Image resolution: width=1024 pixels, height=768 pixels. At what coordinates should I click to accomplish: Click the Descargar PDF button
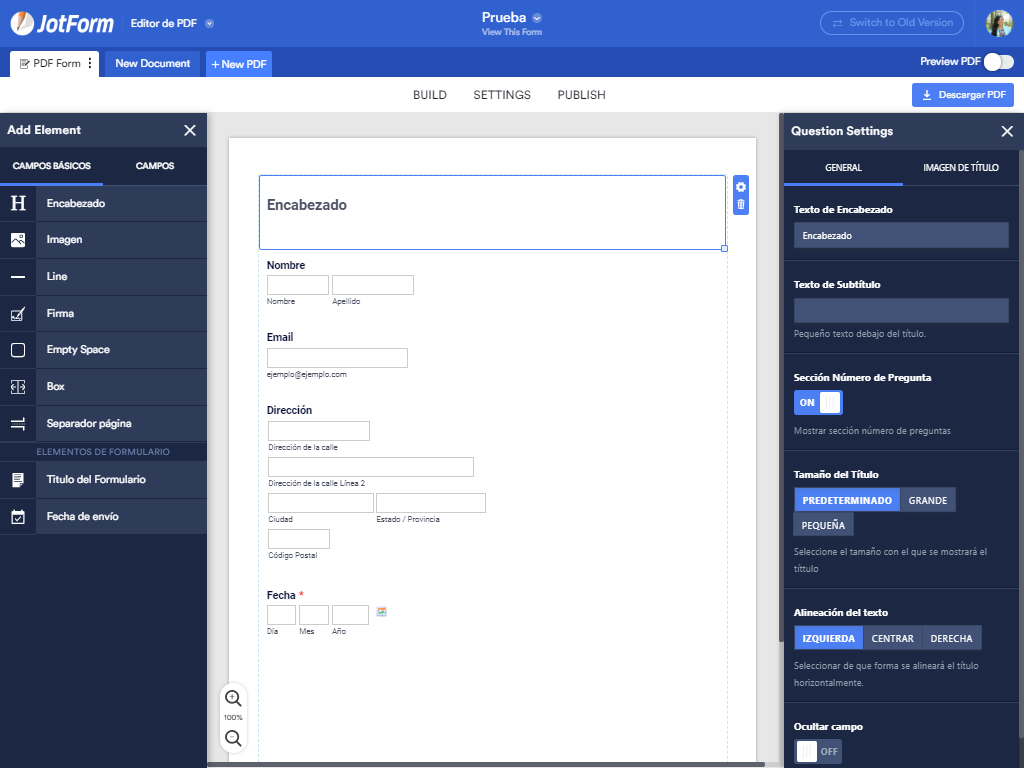pos(962,95)
